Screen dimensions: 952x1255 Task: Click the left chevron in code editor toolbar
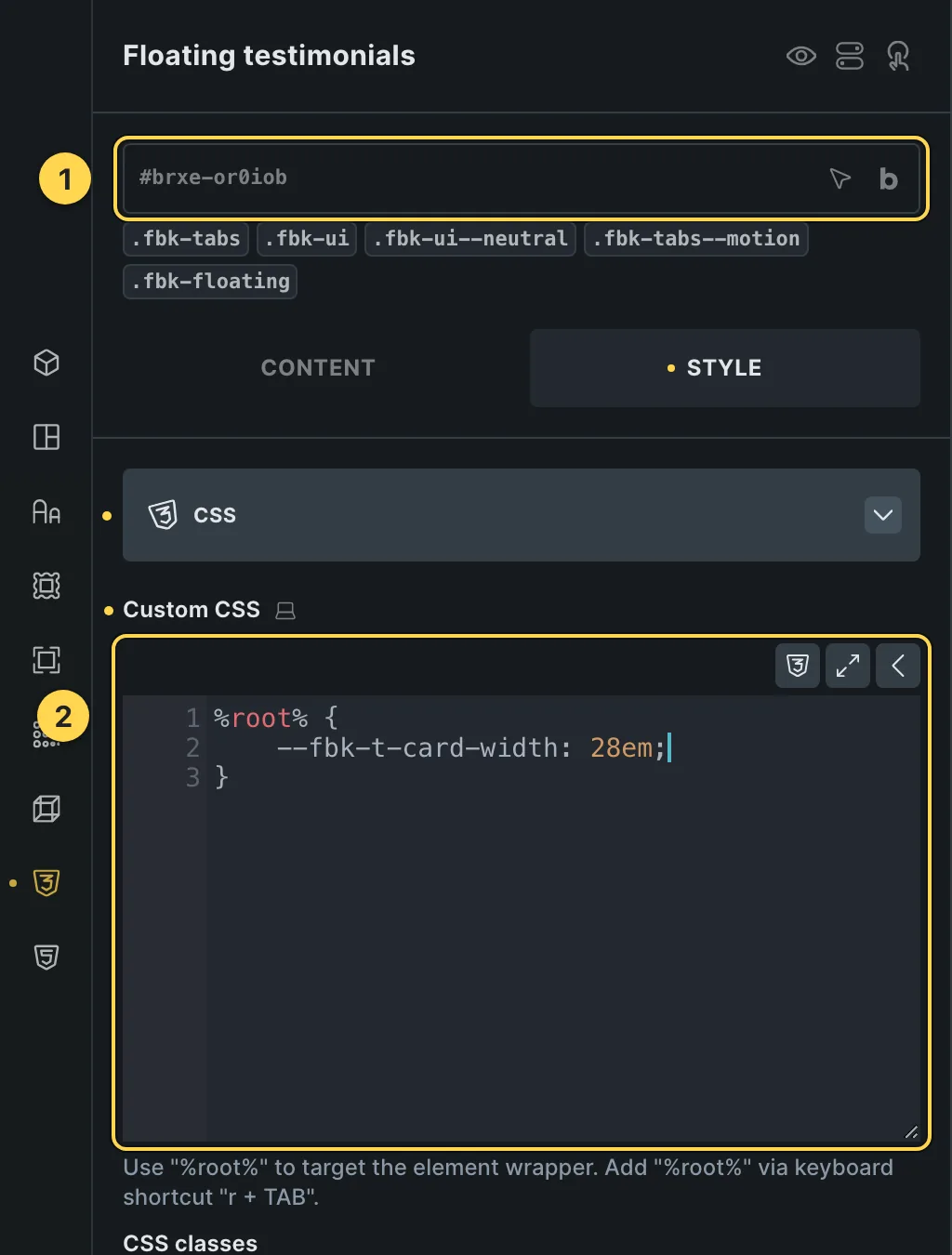pos(898,666)
